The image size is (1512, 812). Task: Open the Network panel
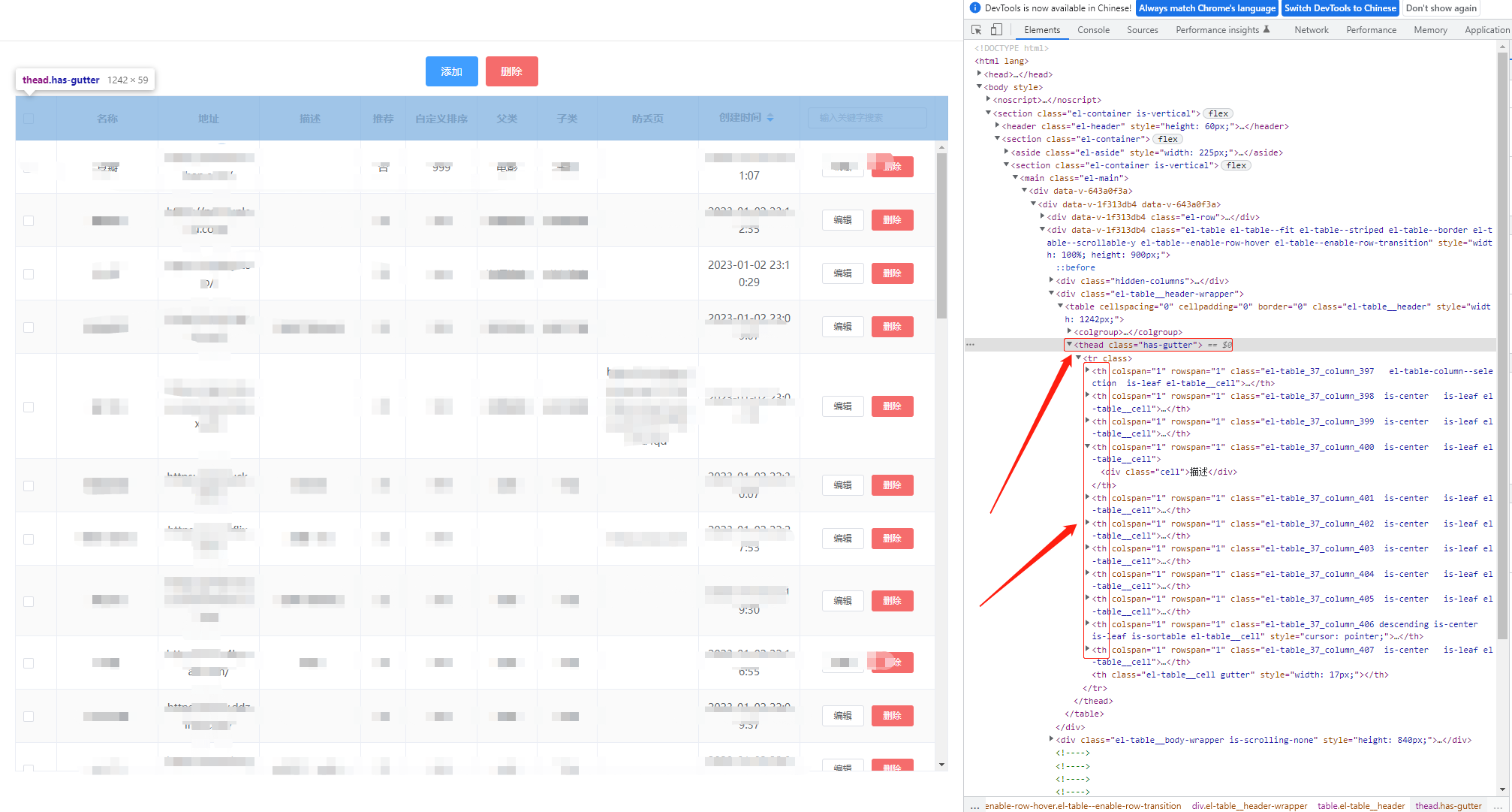coord(1311,30)
